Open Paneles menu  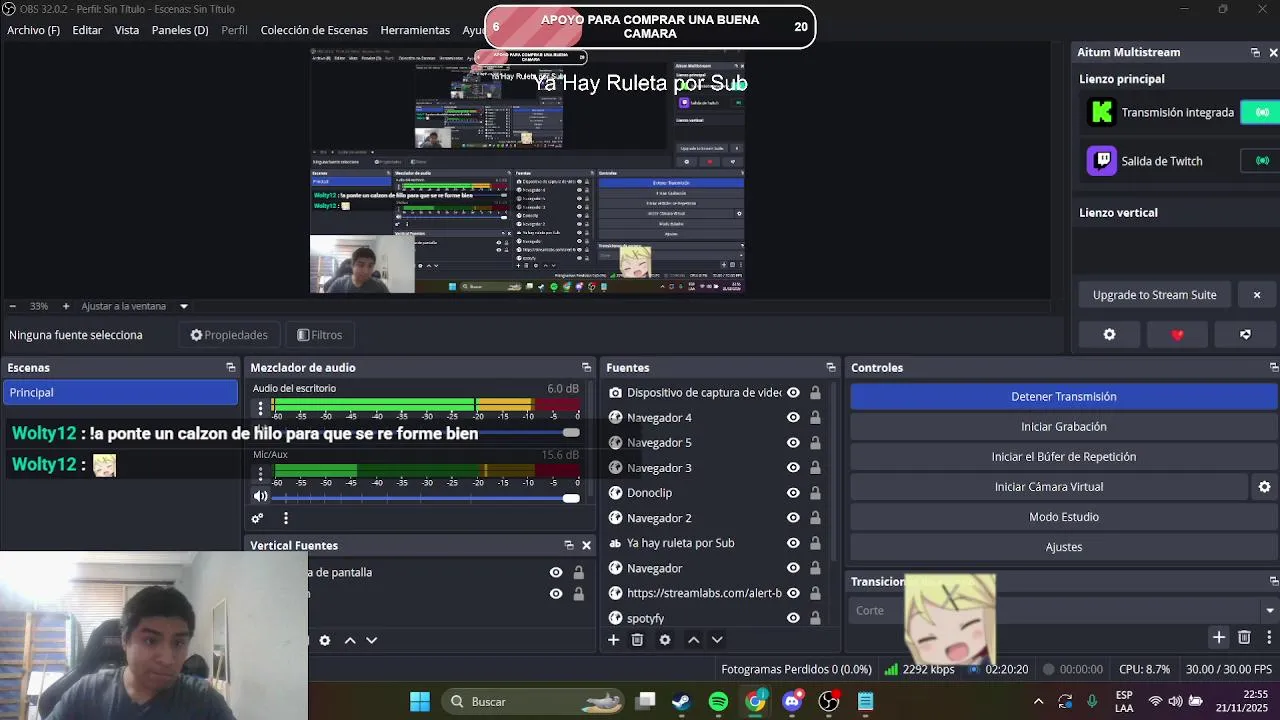click(180, 30)
